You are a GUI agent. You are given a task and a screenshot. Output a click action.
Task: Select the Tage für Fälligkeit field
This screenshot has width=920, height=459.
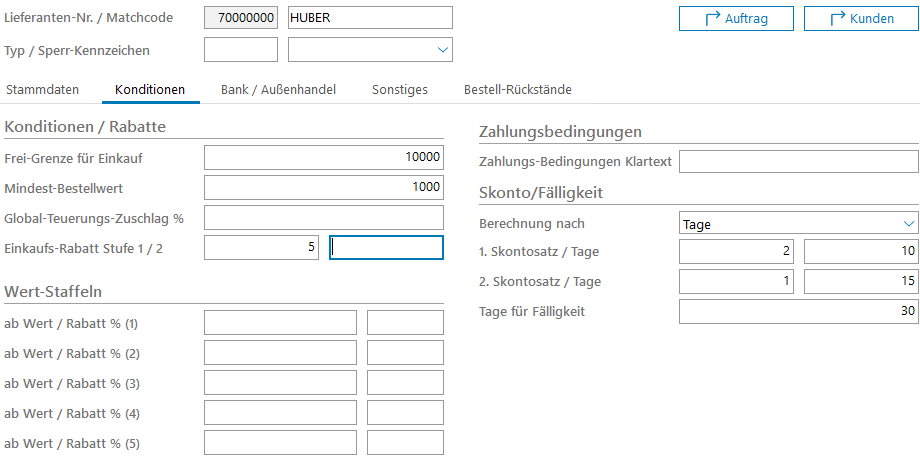(x=798, y=312)
